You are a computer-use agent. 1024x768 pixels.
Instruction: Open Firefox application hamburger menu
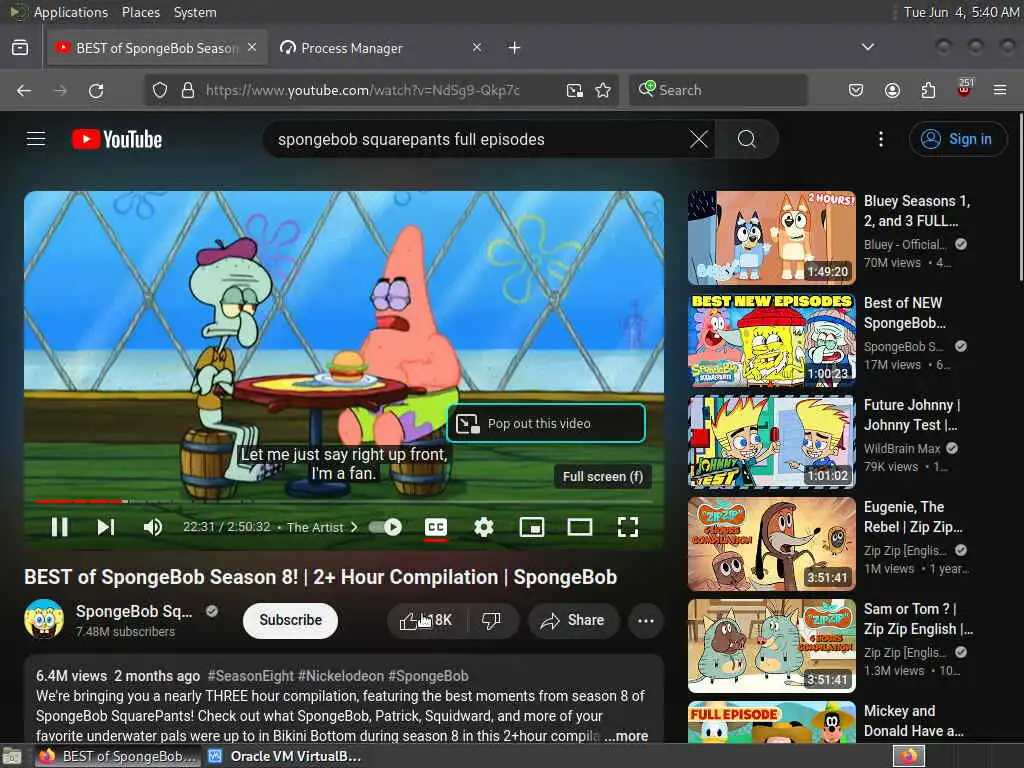click(1000, 90)
